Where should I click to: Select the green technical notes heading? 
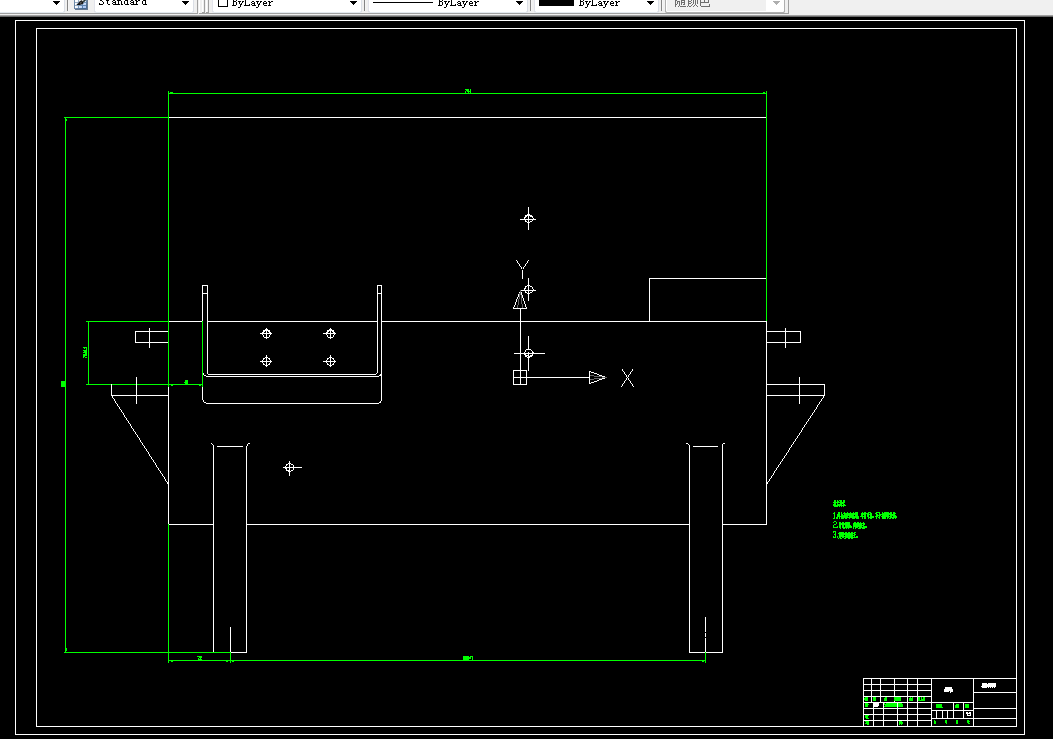click(x=839, y=503)
